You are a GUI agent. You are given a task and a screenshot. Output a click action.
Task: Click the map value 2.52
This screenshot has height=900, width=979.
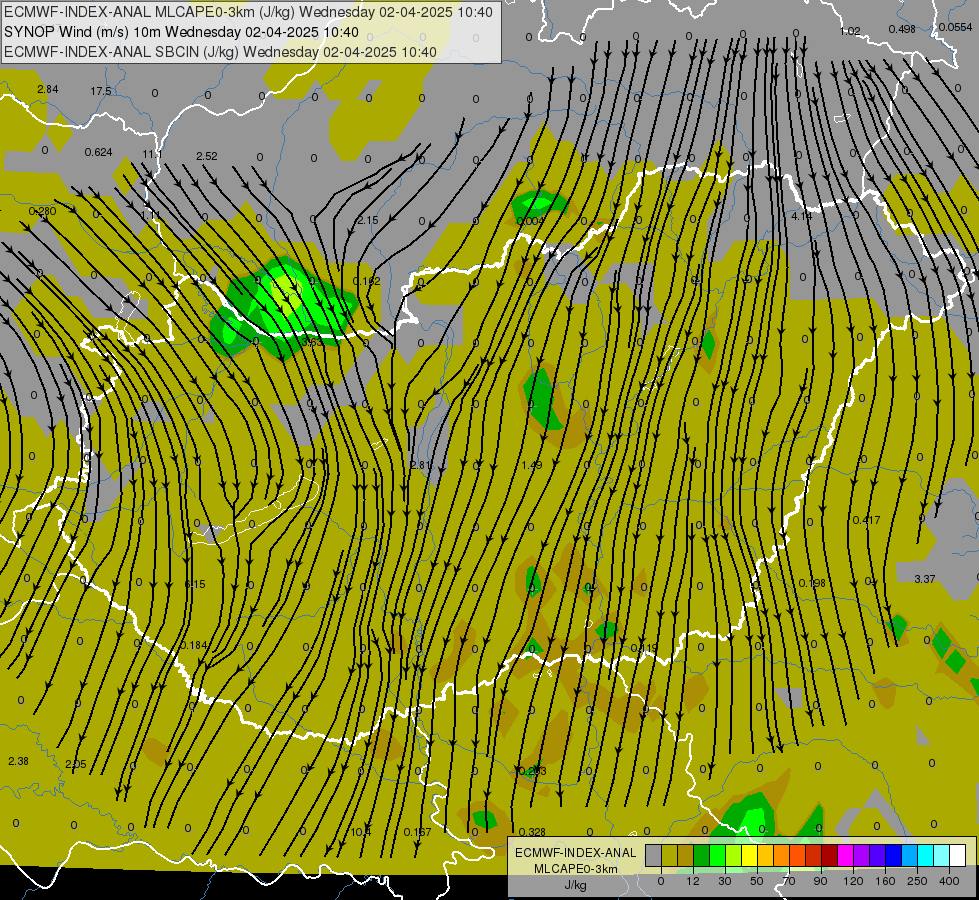pyautogui.click(x=207, y=156)
